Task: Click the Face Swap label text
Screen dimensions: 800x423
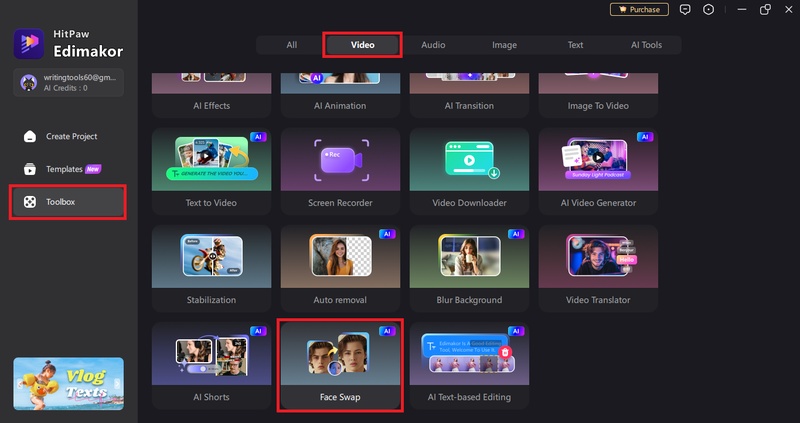Action: coord(340,397)
